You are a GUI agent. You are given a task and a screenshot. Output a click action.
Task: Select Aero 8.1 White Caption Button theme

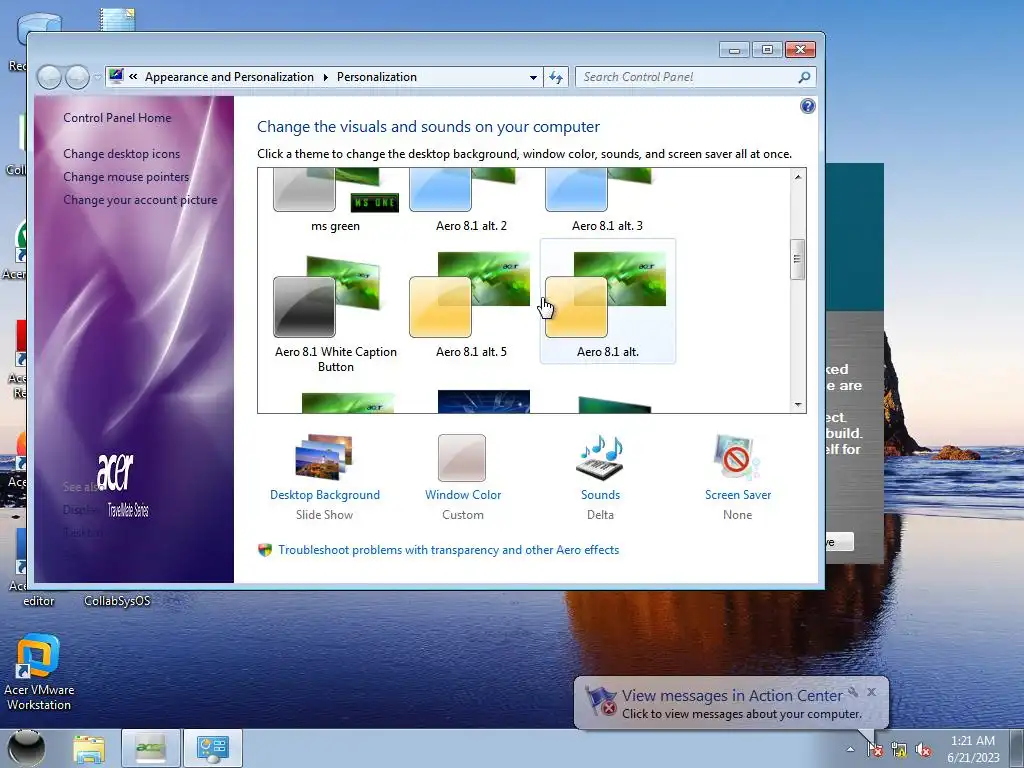tap(336, 313)
